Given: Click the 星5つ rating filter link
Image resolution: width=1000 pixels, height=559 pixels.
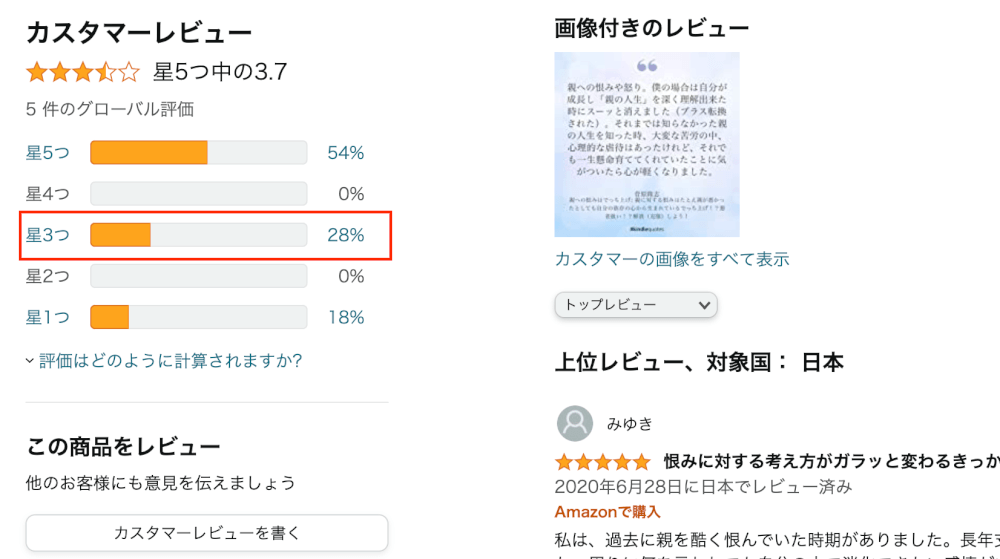Looking at the screenshot, I should 48,153.
